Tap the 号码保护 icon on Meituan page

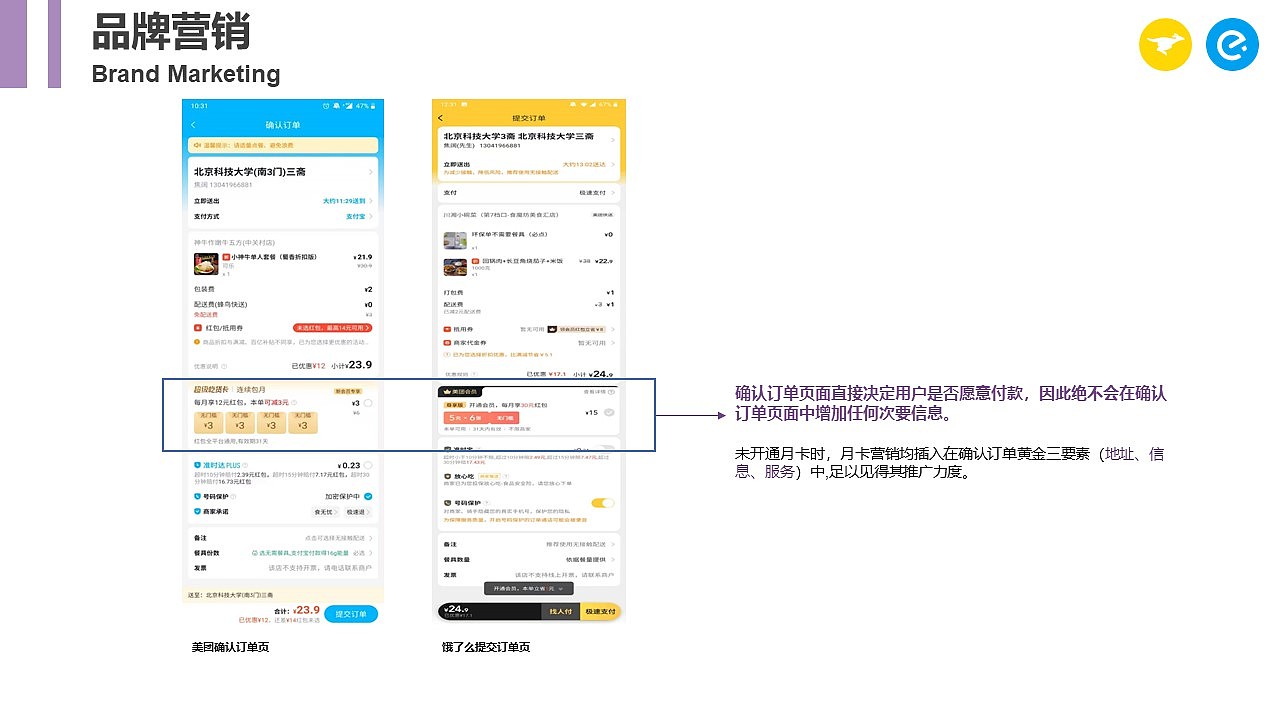[x=197, y=495]
